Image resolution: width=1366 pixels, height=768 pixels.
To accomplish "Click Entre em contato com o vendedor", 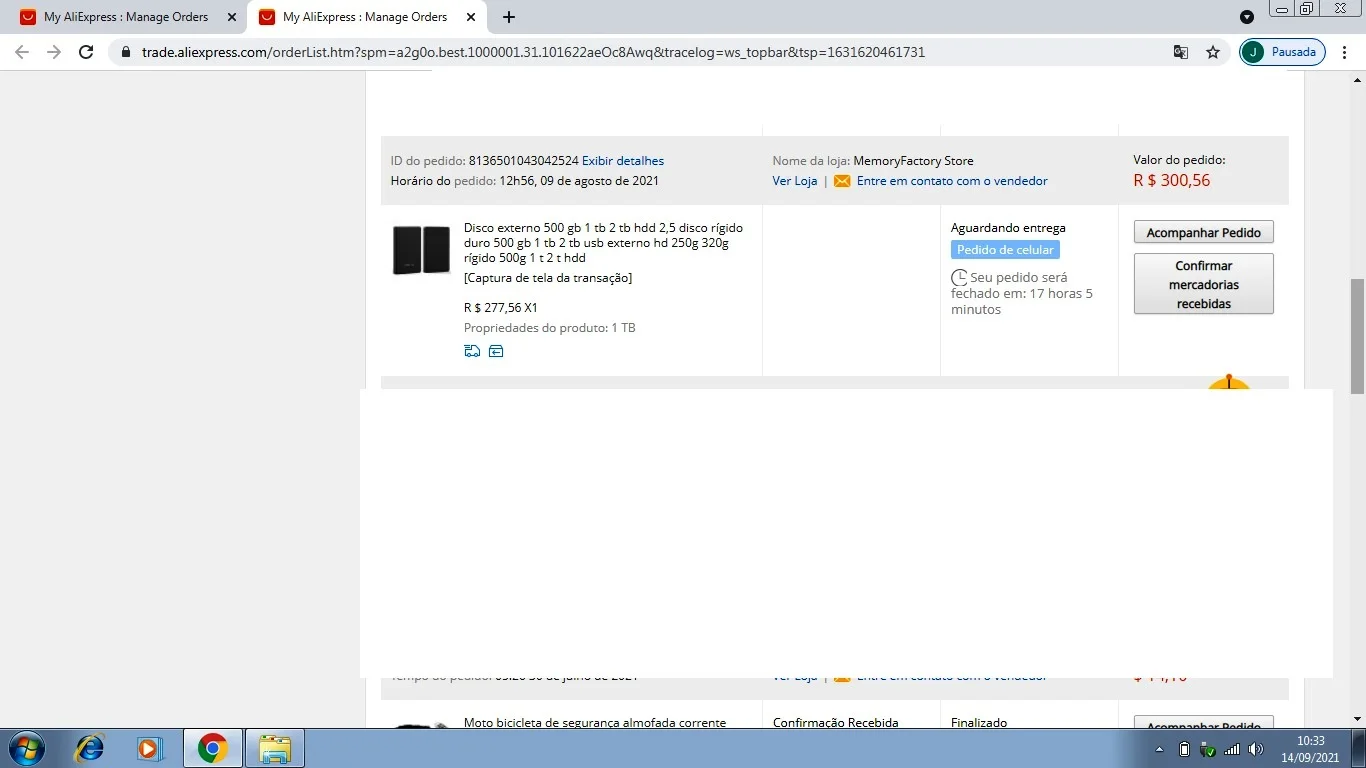I will click(x=952, y=181).
